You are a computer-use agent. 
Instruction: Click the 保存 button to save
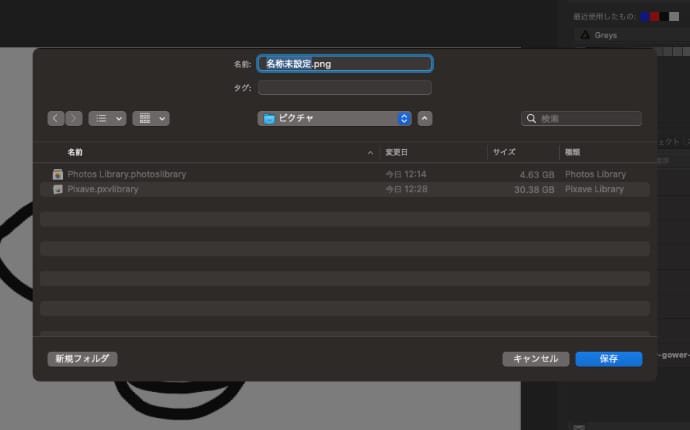608,358
